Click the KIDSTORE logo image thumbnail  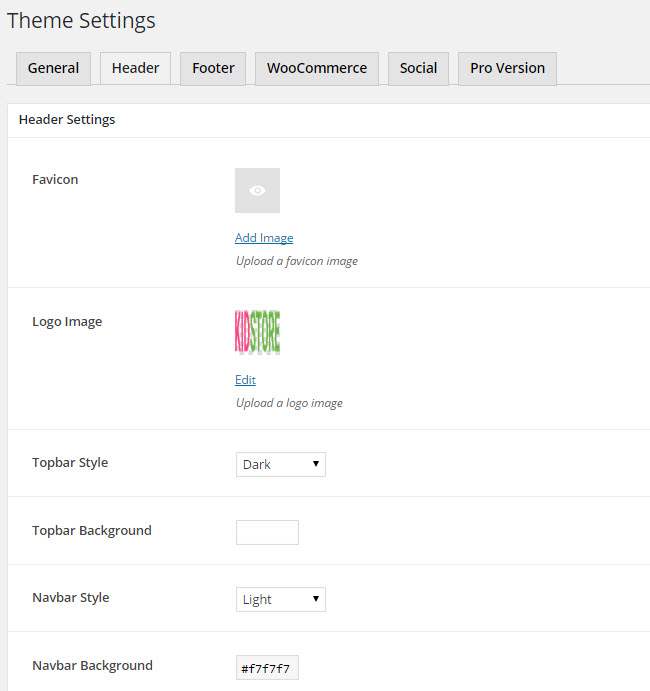[x=257, y=332]
